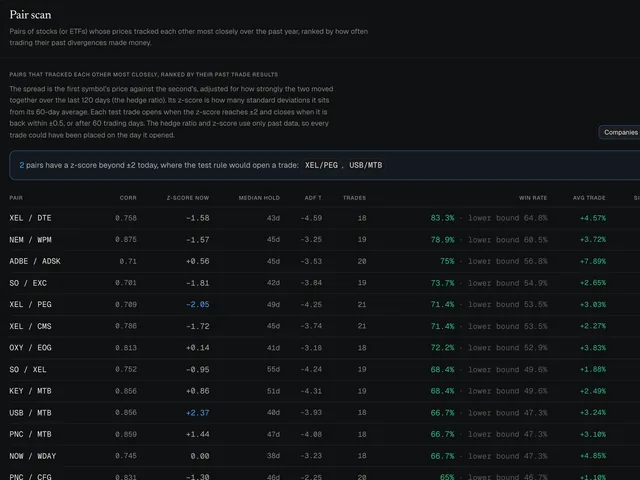The height and width of the screenshot is (480, 640).
Task: Sort by TRADES column header
Action: tap(354, 198)
